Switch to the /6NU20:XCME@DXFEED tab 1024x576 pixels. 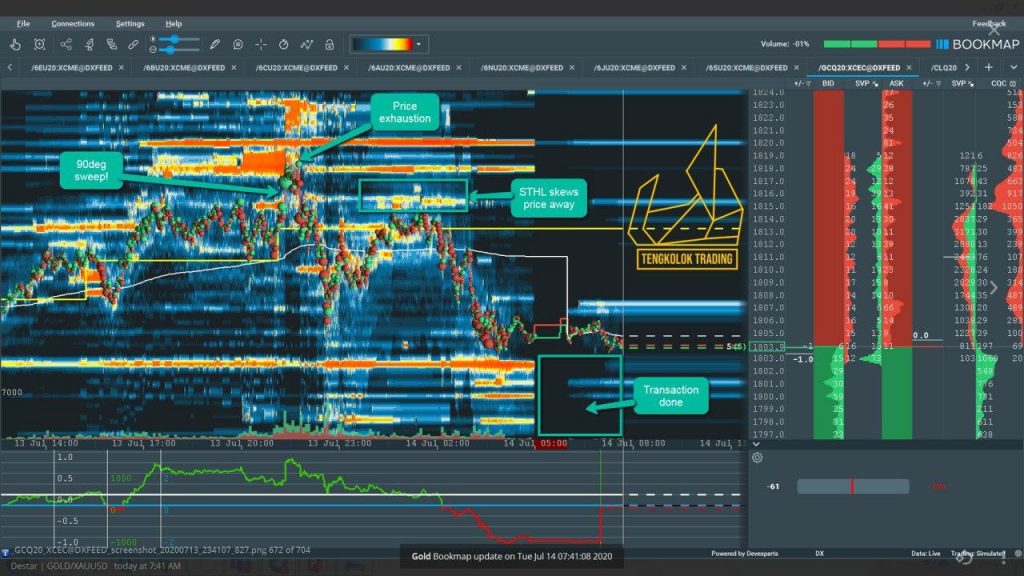click(x=522, y=68)
